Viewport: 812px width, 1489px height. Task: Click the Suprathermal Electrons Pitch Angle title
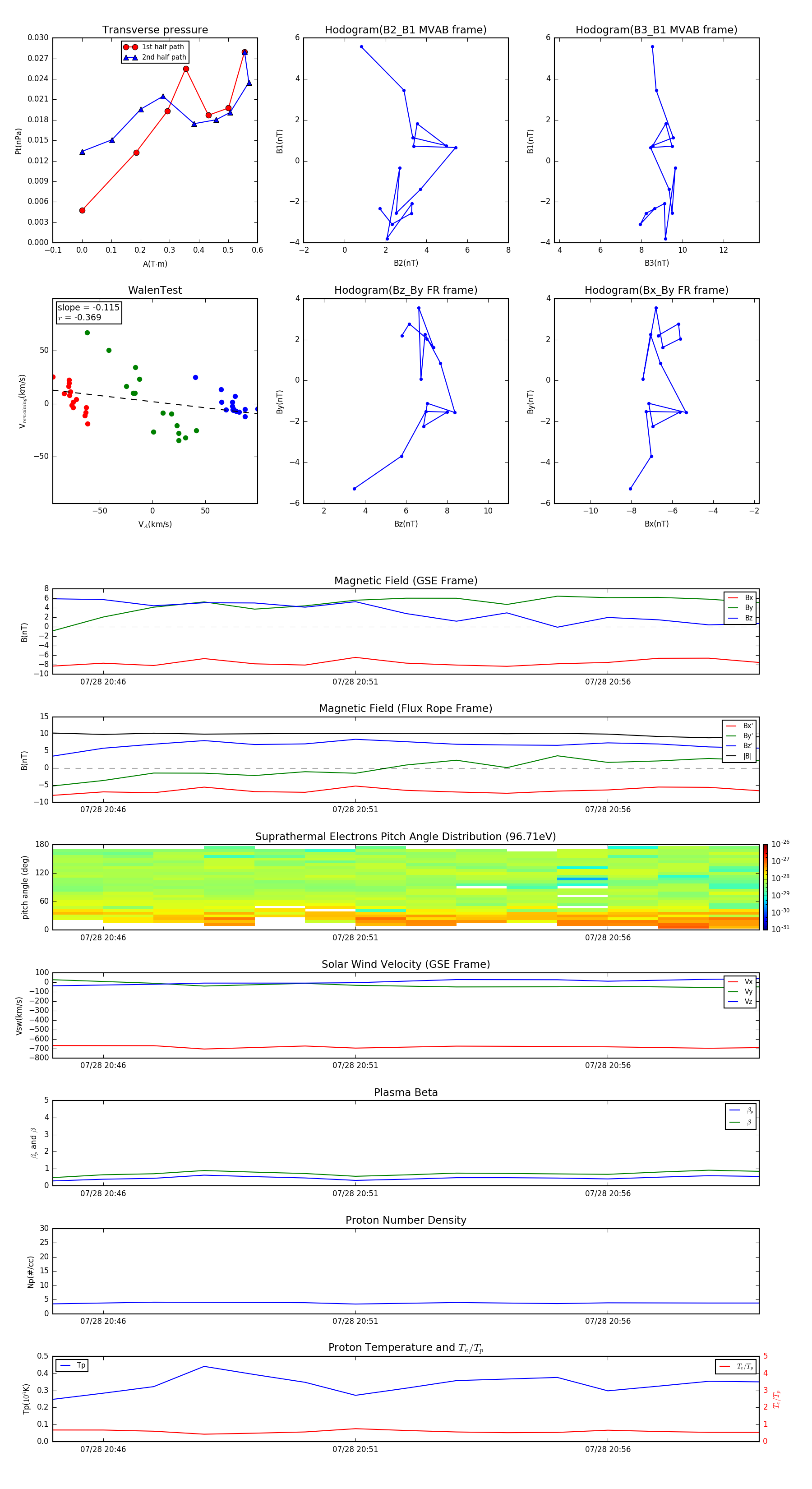[406, 837]
